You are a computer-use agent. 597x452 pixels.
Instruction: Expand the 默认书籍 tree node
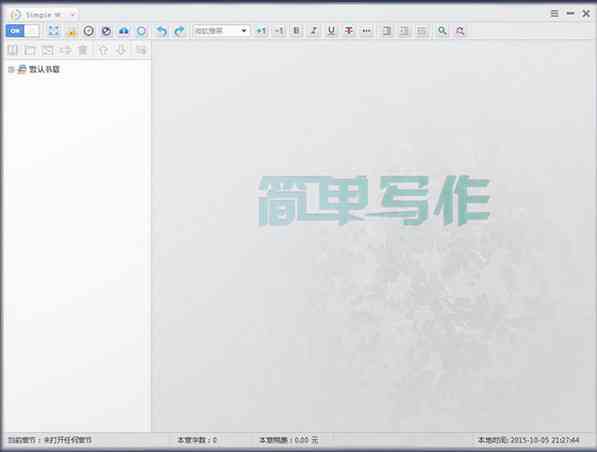pyautogui.click(x=11, y=70)
